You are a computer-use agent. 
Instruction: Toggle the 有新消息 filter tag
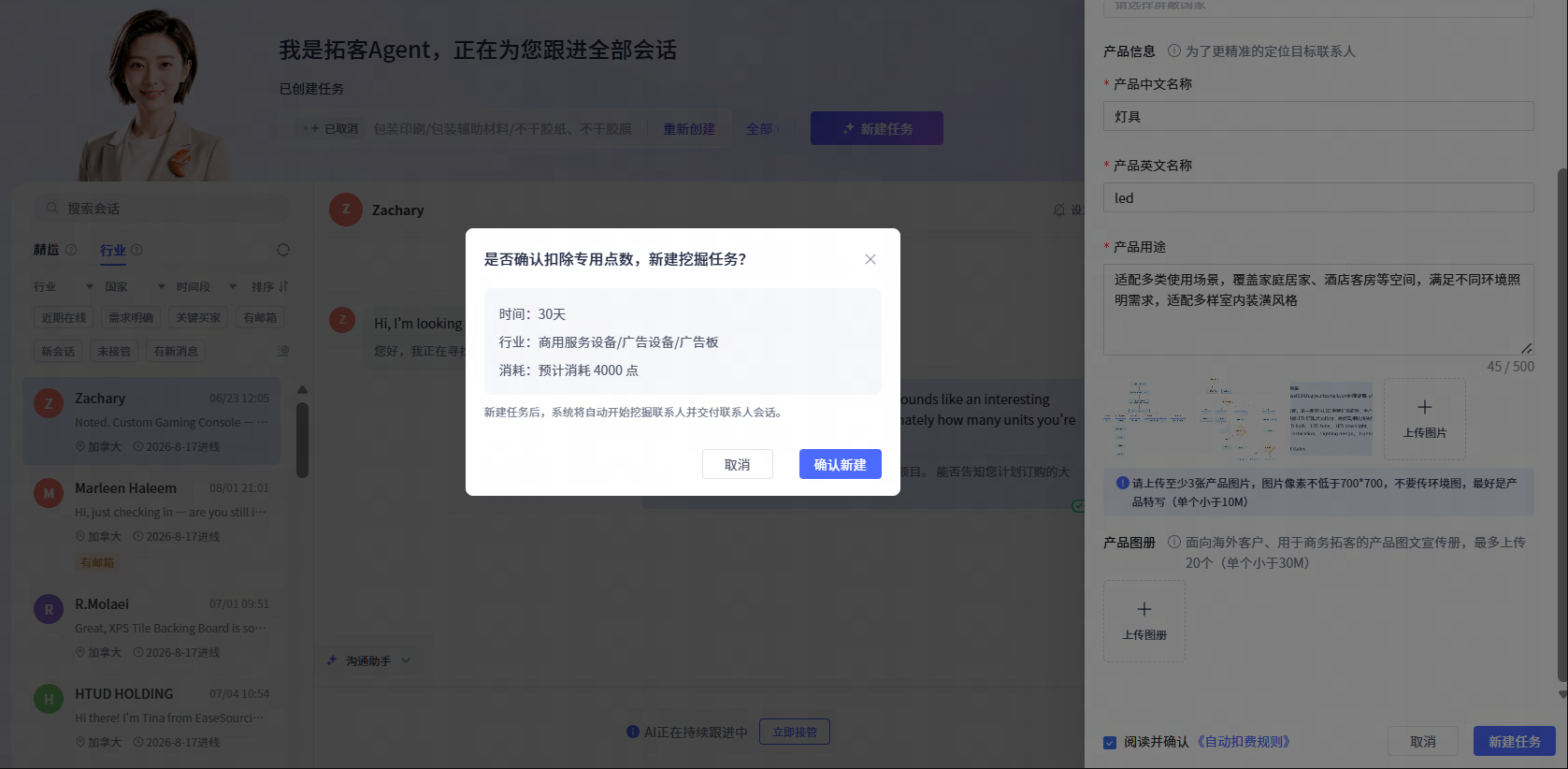click(176, 352)
